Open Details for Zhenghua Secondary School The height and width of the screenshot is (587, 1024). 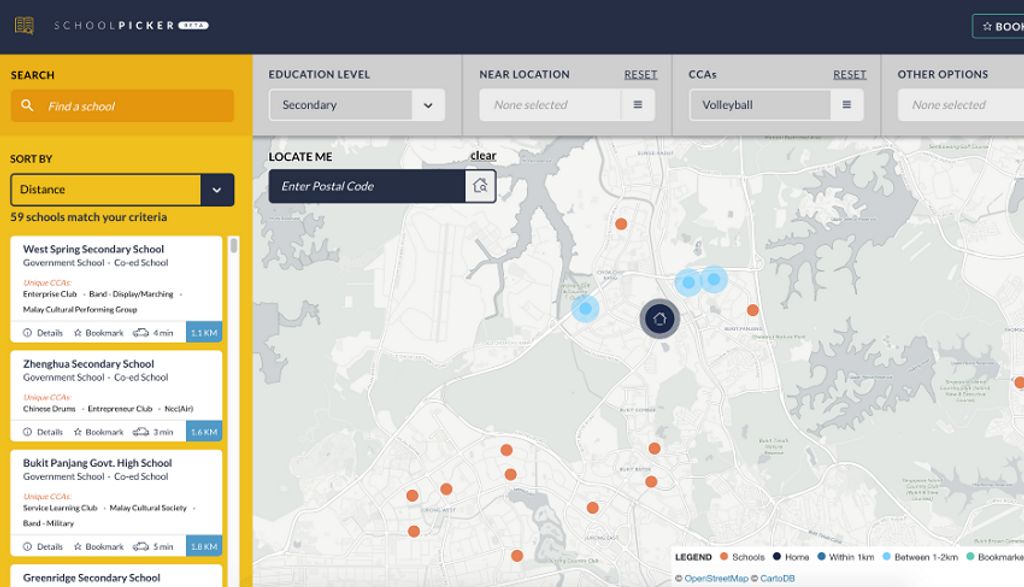(43, 432)
